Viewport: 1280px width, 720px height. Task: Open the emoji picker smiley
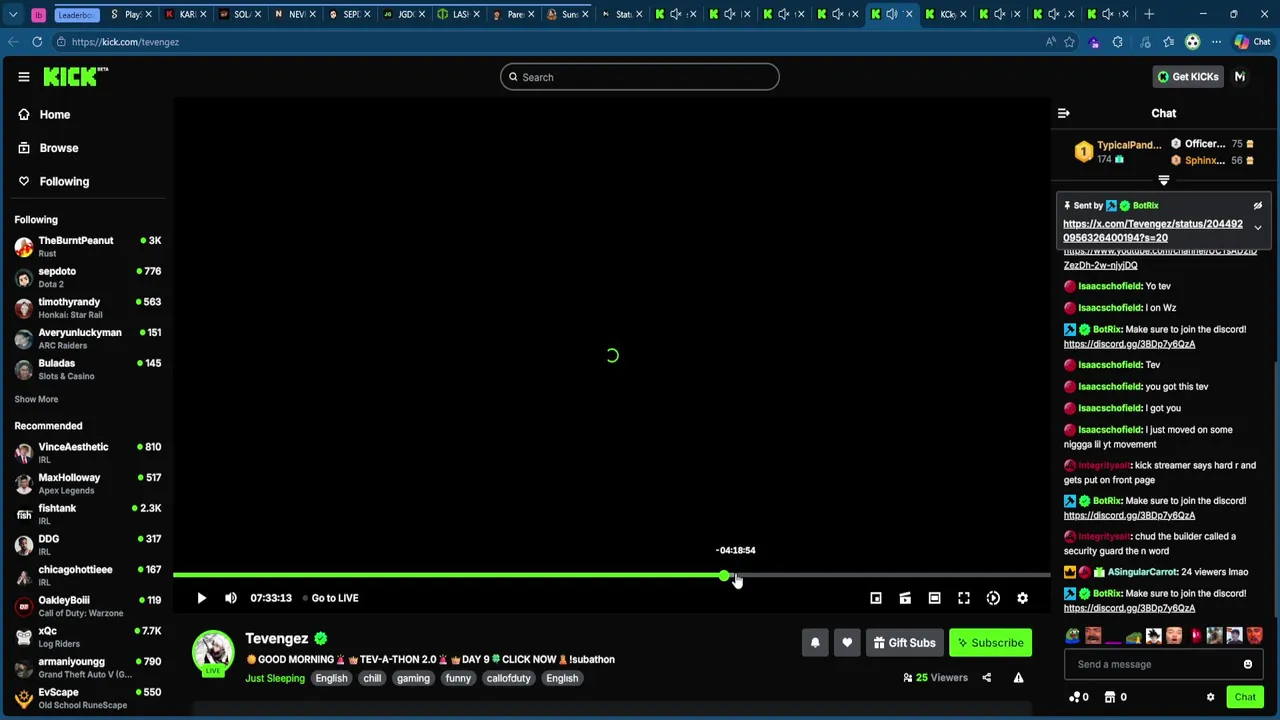tap(1248, 664)
